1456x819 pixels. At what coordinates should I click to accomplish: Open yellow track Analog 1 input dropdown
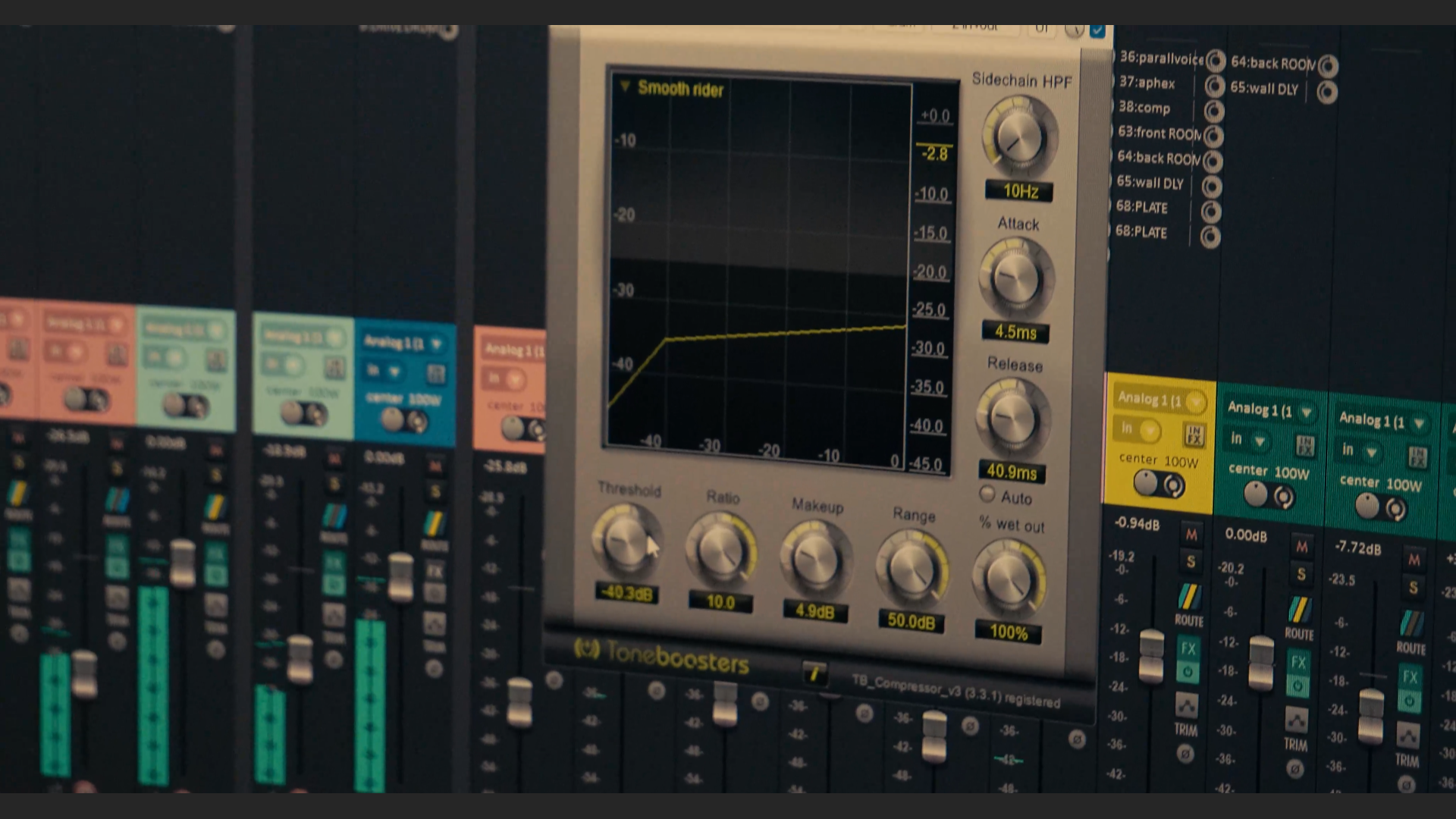[1195, 400]
